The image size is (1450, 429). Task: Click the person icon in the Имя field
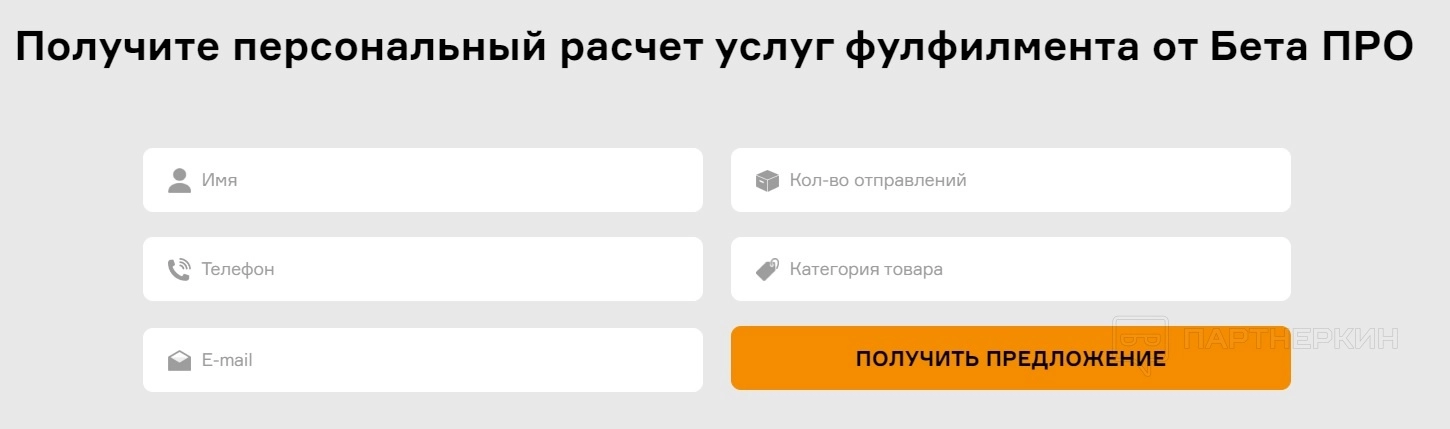pyautogui.click(x=179, y=181)
